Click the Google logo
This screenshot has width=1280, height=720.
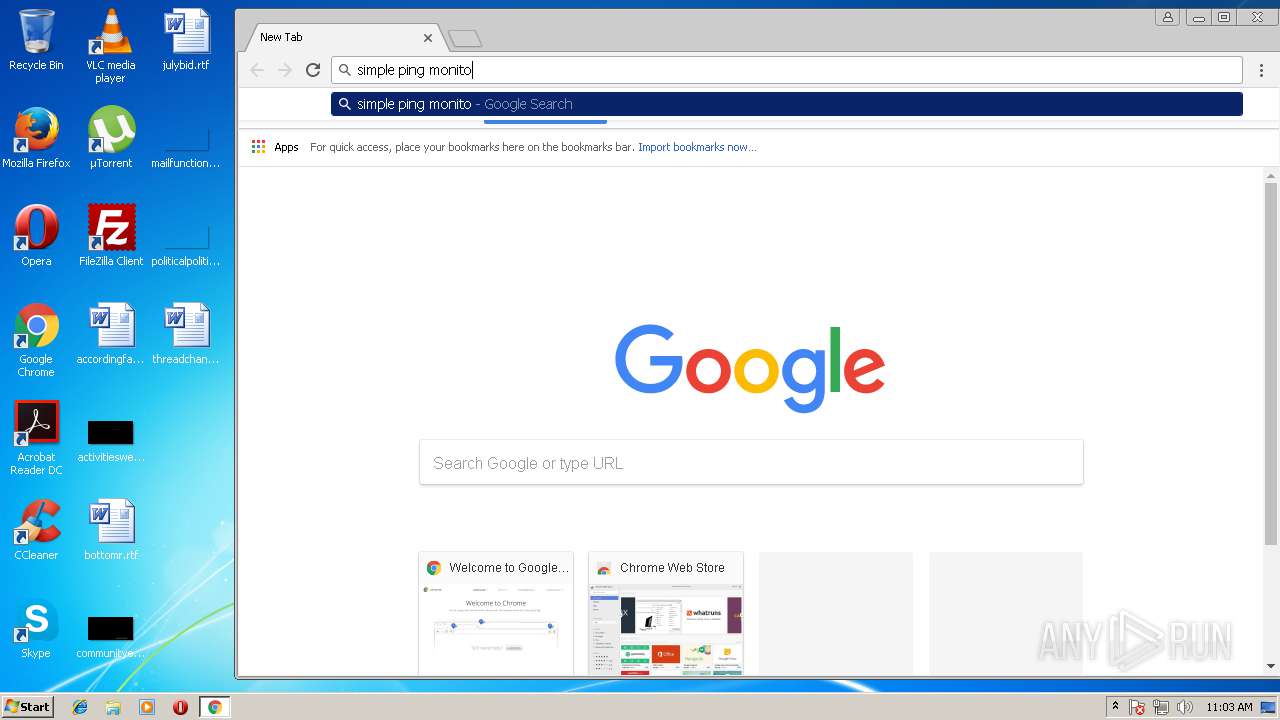click(750, 367)
